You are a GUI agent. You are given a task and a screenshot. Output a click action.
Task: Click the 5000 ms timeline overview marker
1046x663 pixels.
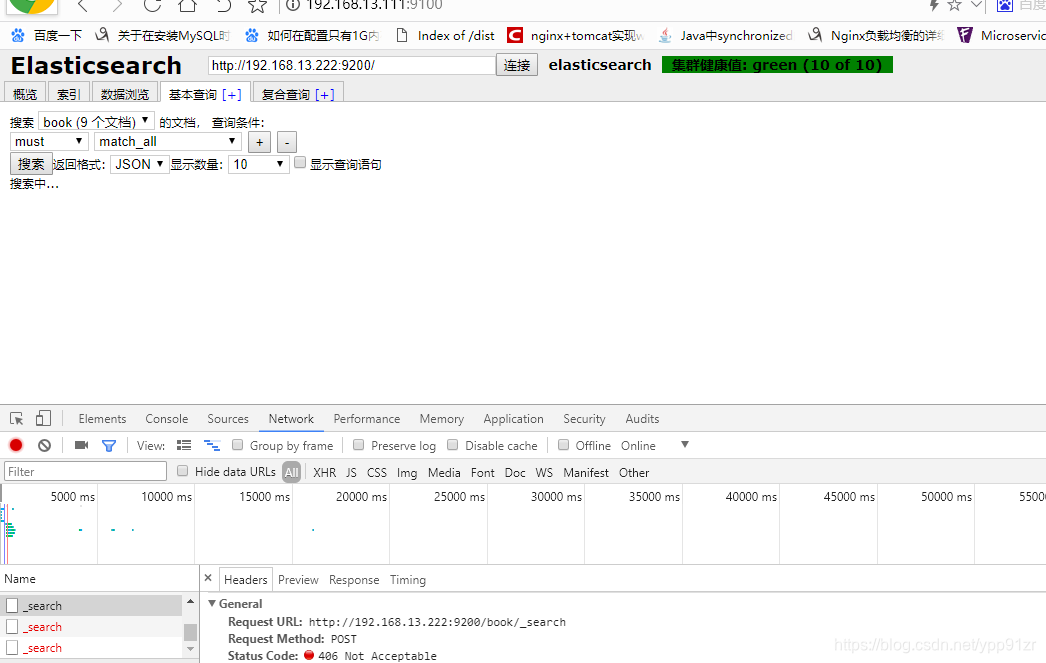pyautogui.click(x=73, y=496)
